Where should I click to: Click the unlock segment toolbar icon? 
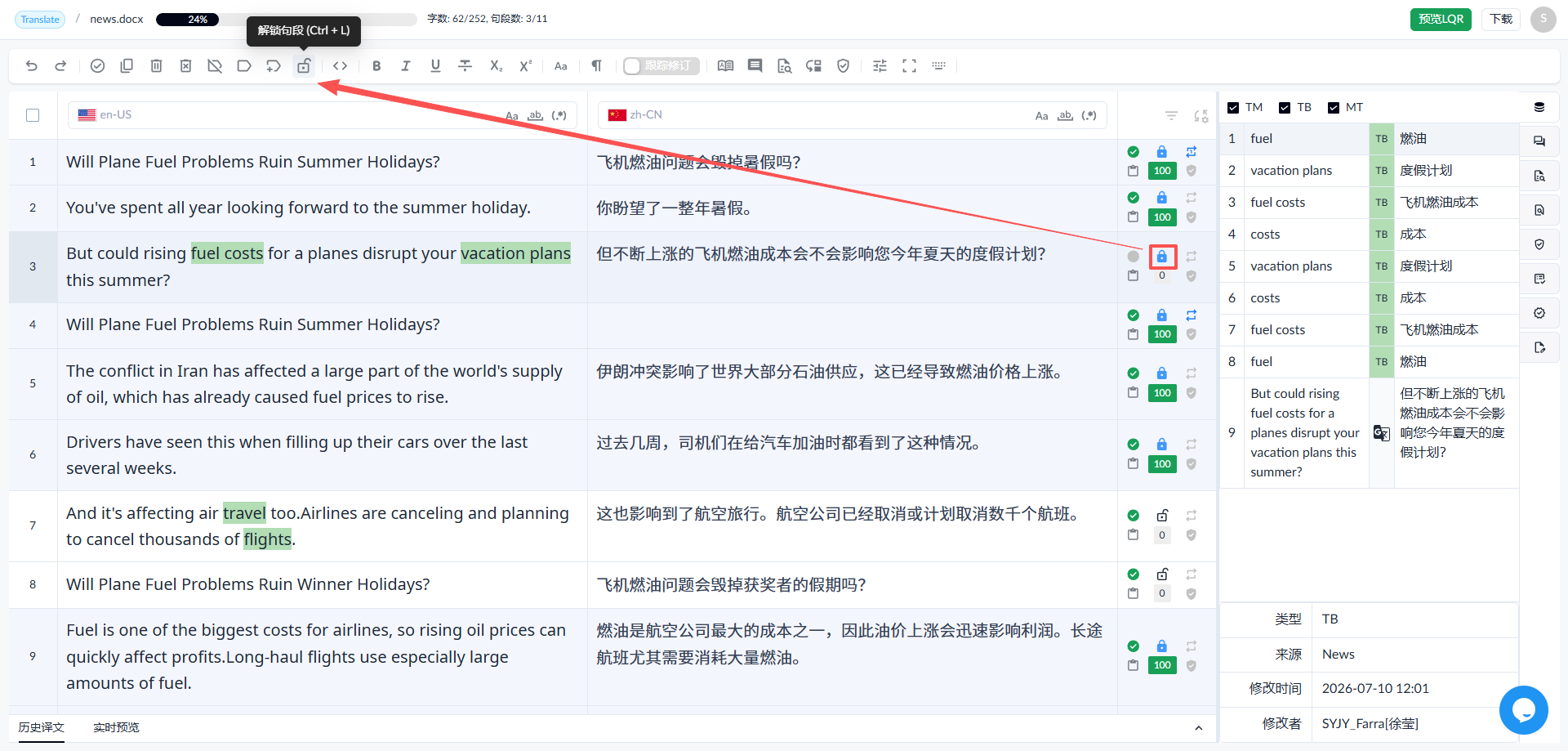(x=304, y=66)
